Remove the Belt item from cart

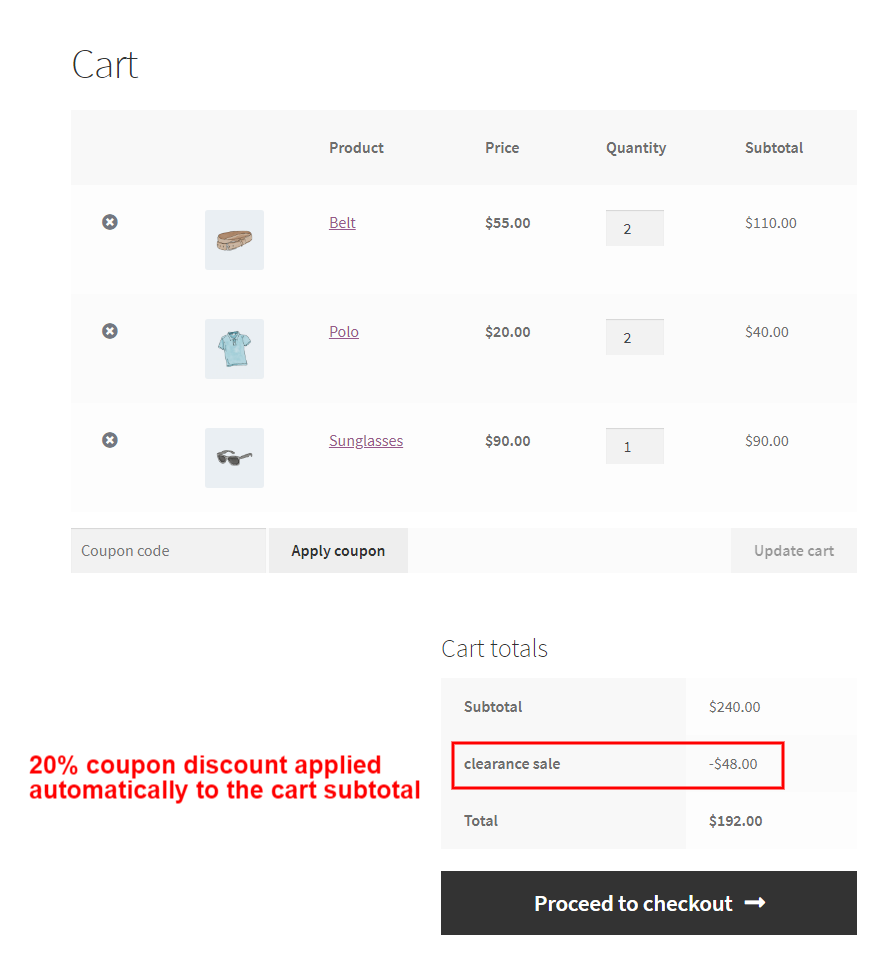pyautogui.click(x=110, y=222)
